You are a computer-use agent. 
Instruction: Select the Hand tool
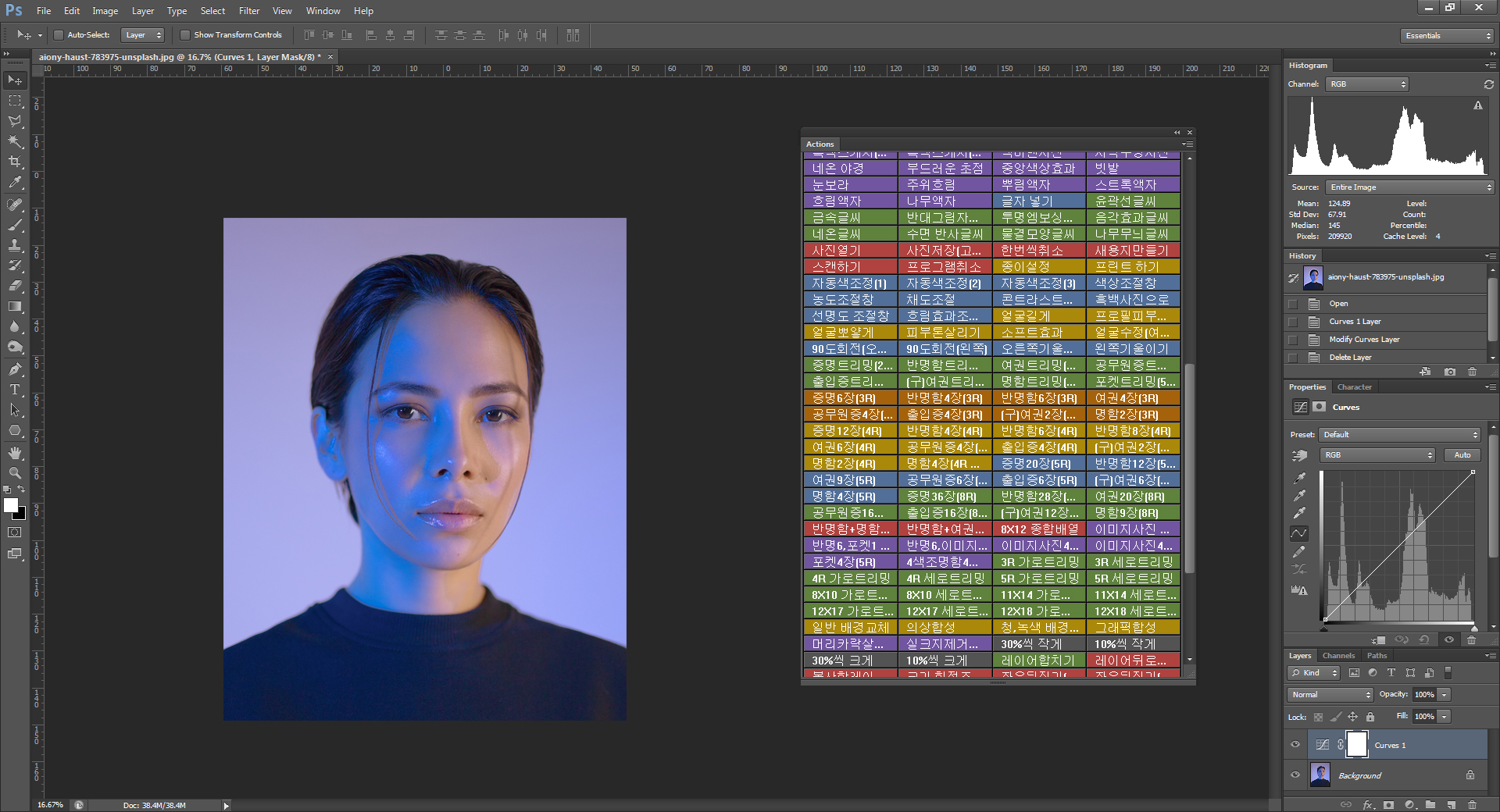[x=15, y=453]
